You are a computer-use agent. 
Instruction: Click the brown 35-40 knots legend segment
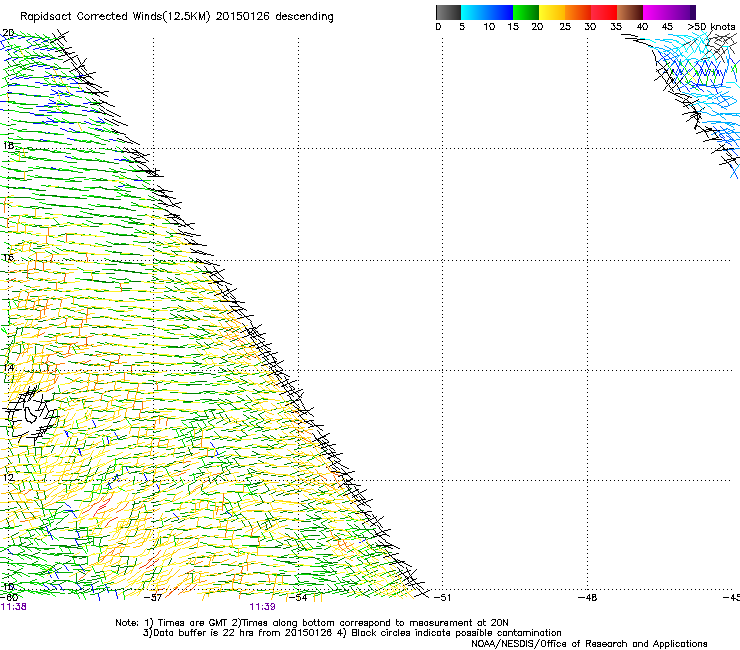tap(630, 12)
